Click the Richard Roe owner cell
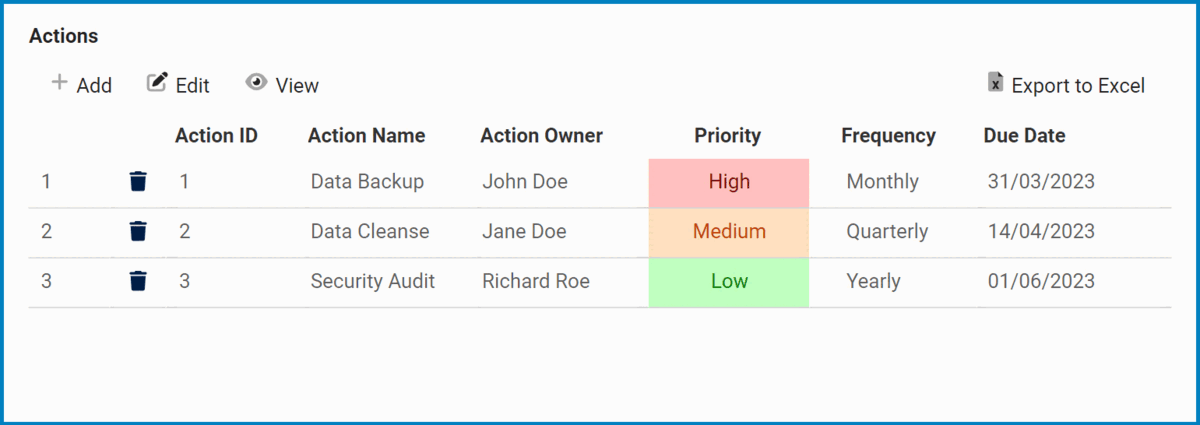 tap(536, 282)
